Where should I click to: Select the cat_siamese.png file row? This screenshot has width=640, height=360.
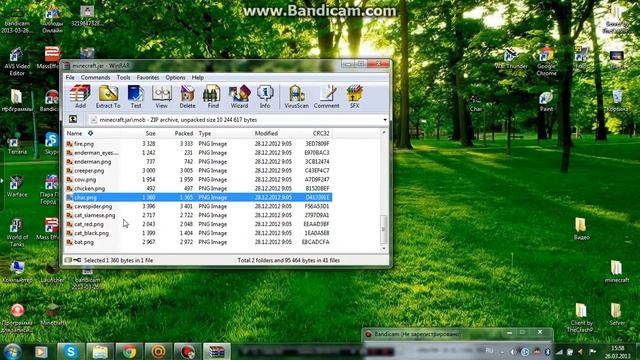click(x=198, y=215)
